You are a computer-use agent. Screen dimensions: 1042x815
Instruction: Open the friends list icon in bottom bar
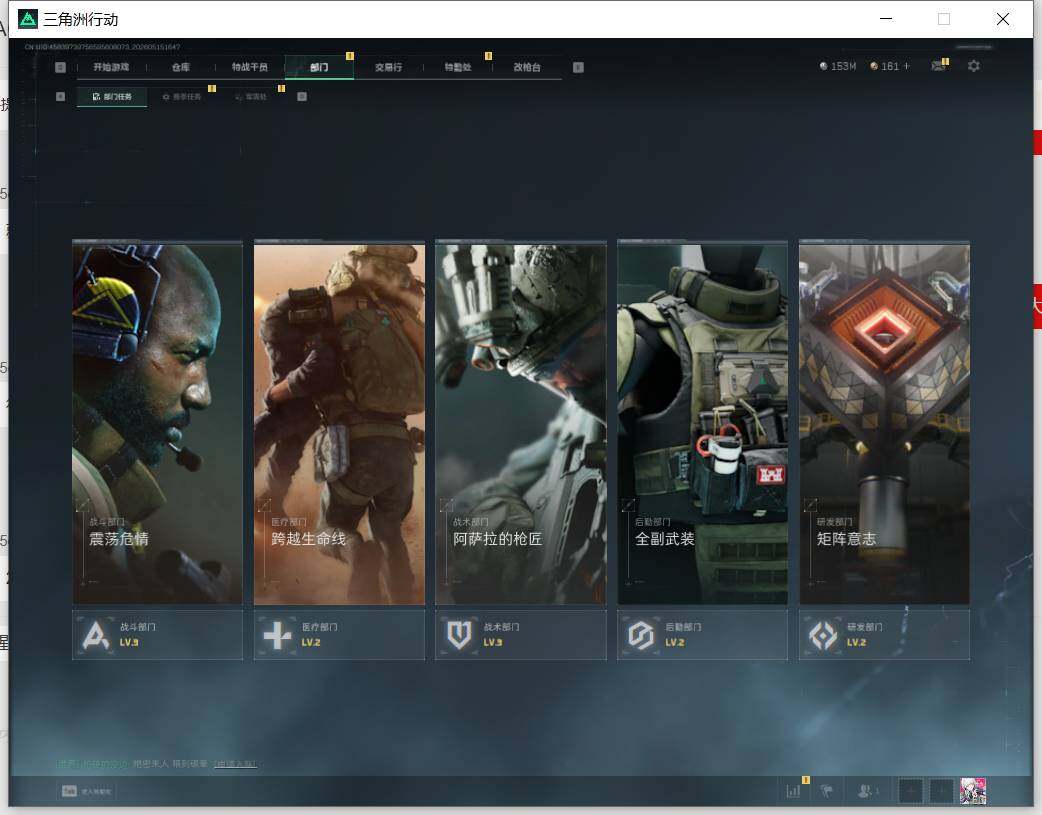pyautogui.click(x=867, y=790)
